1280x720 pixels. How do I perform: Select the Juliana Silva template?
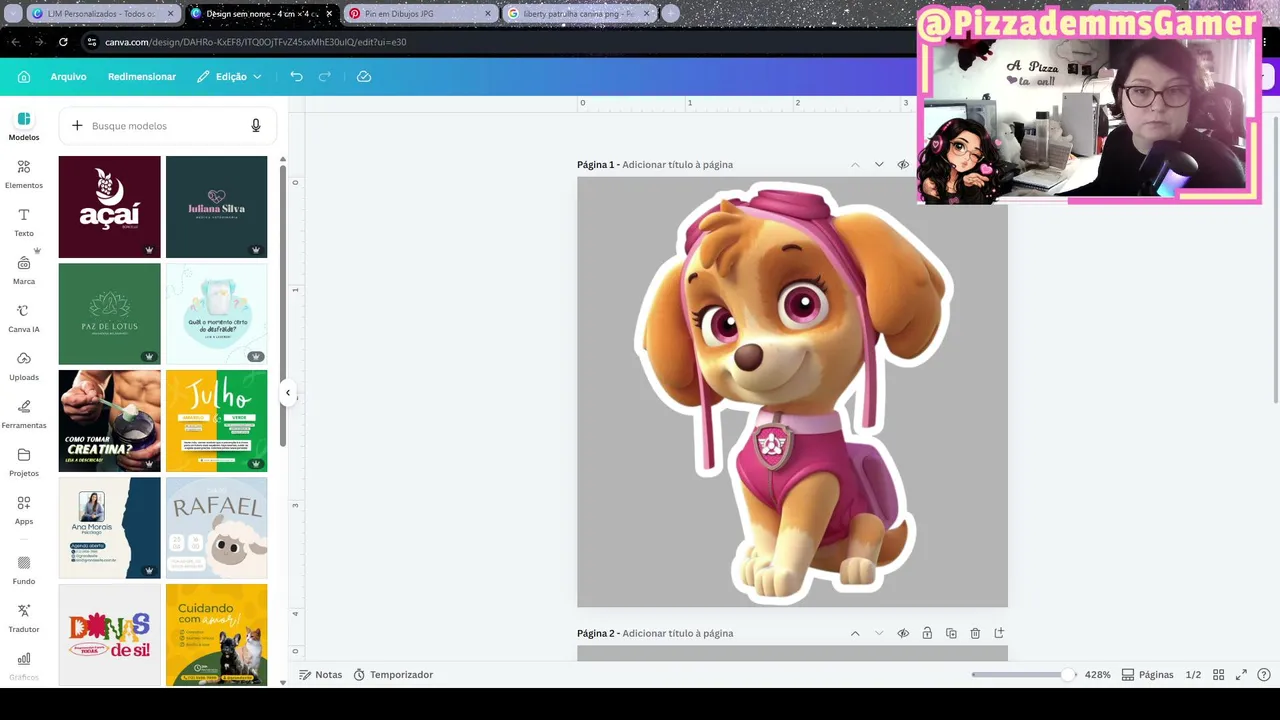point(217,207)
